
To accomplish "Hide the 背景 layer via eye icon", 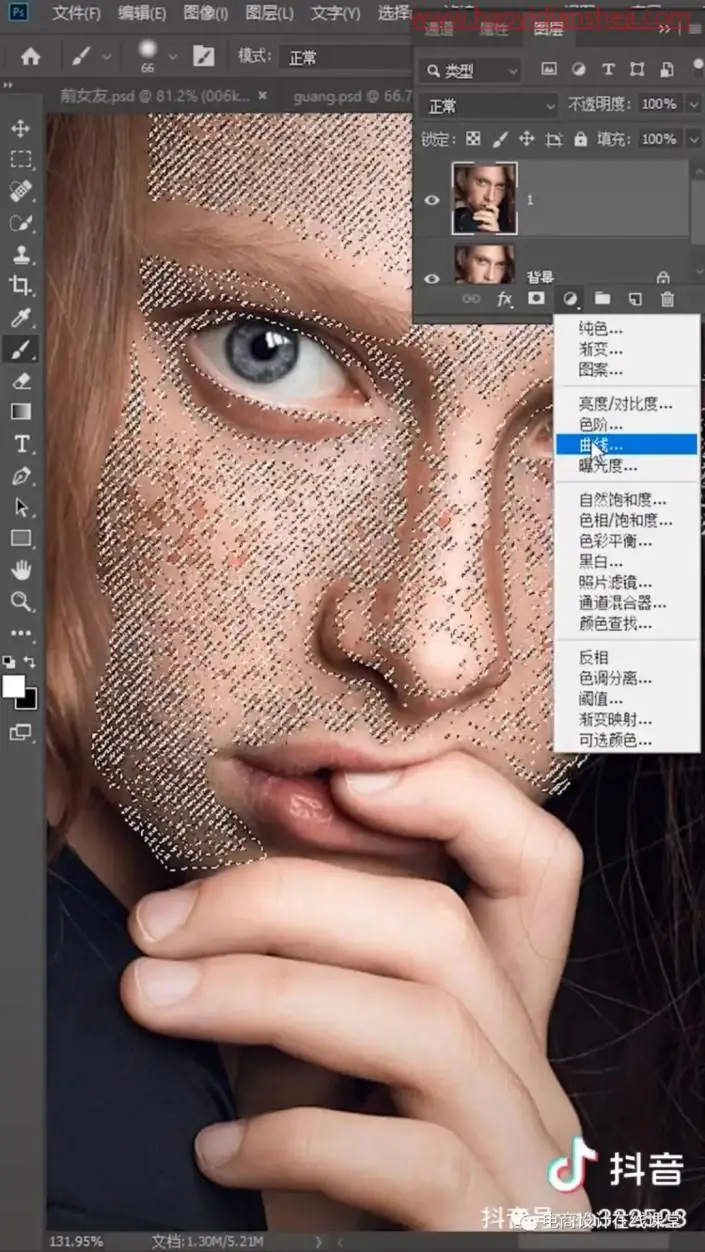I will tap(432, 279).
